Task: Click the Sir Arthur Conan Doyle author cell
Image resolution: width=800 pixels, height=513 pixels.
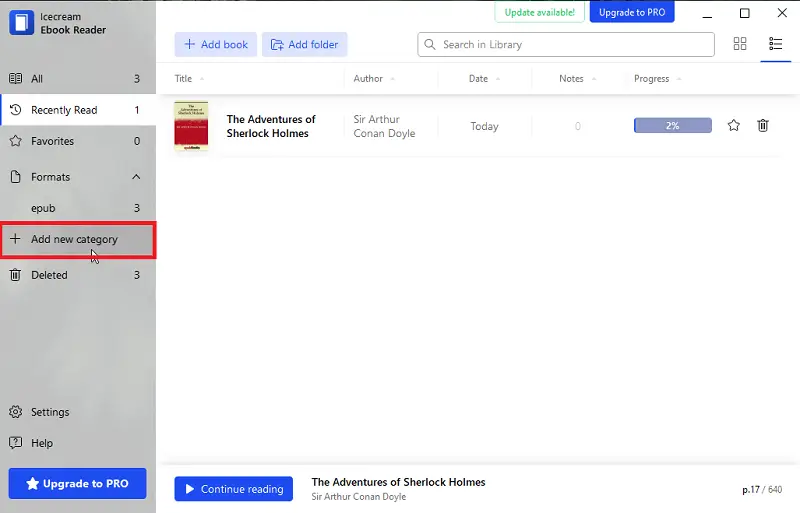Action: tap(384, 126)
